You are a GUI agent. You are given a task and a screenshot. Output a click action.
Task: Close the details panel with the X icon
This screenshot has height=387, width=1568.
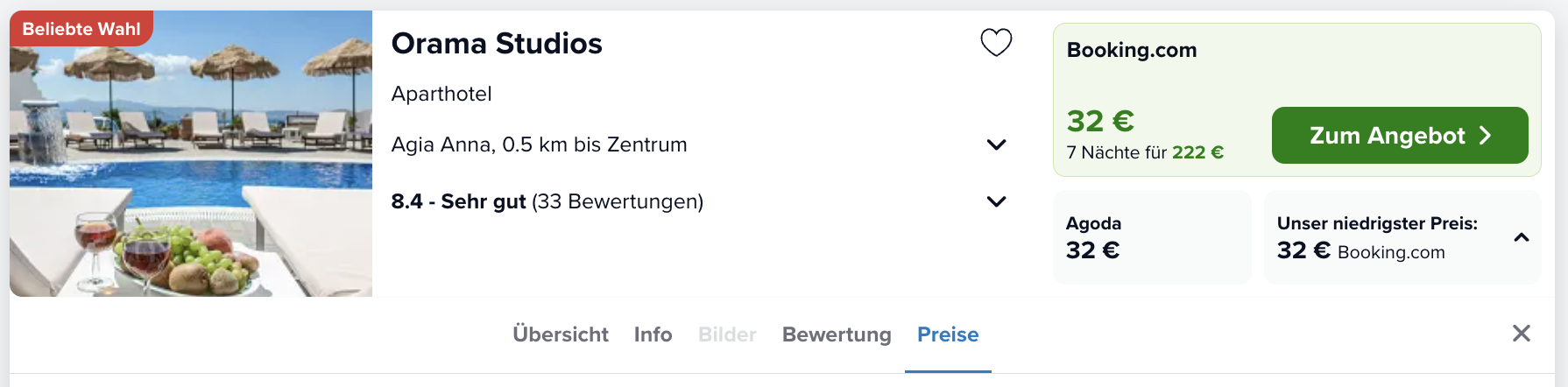click(x=1522, y=333)
